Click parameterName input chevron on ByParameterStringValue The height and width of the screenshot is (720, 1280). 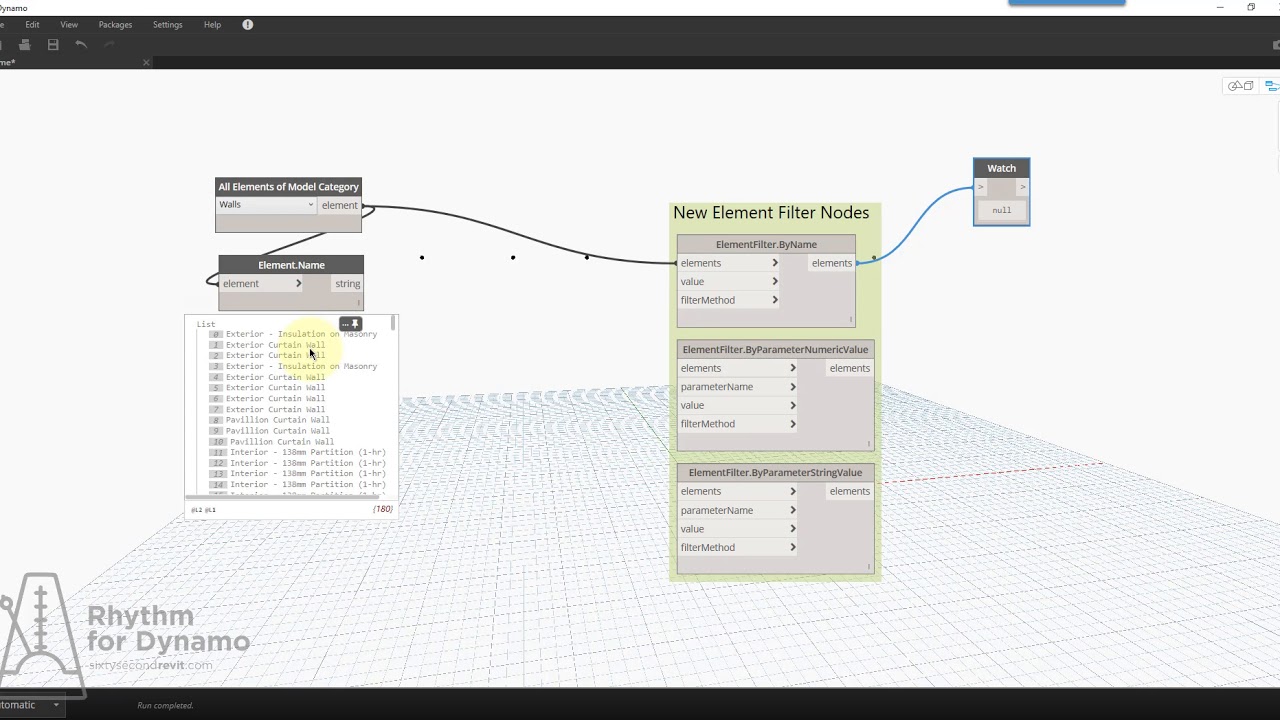(793, 510)
